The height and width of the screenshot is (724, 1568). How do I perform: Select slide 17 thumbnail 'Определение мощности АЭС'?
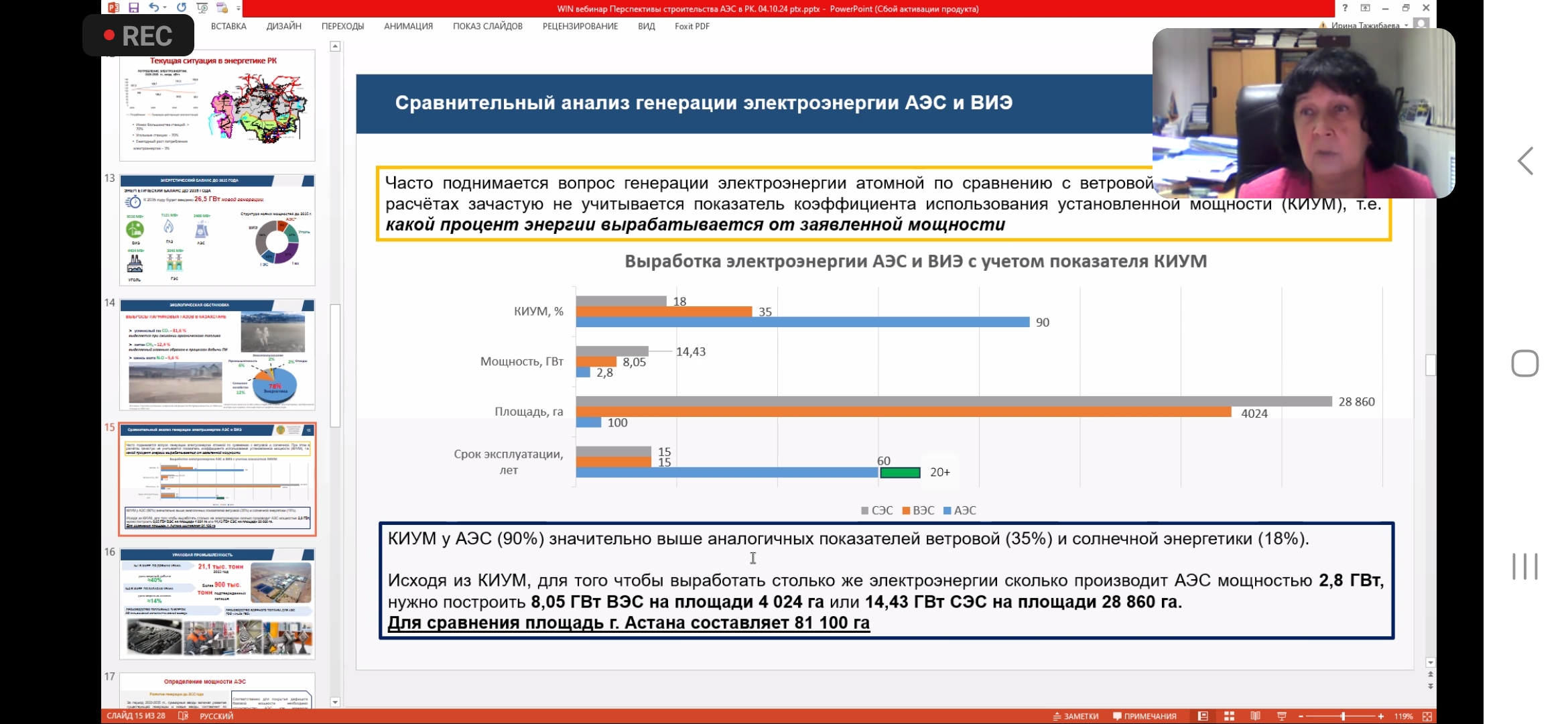coord(217,690)
